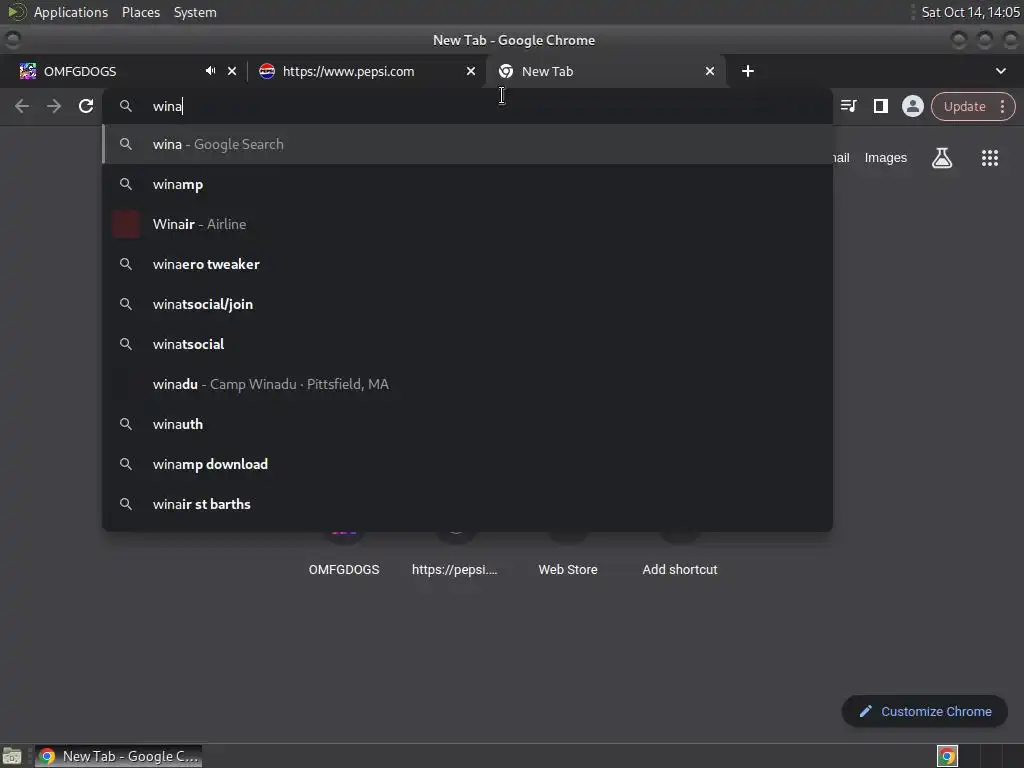Open the media controls icon
Image resolution: width=1024 pixels, height=768 pixels.
848,106
